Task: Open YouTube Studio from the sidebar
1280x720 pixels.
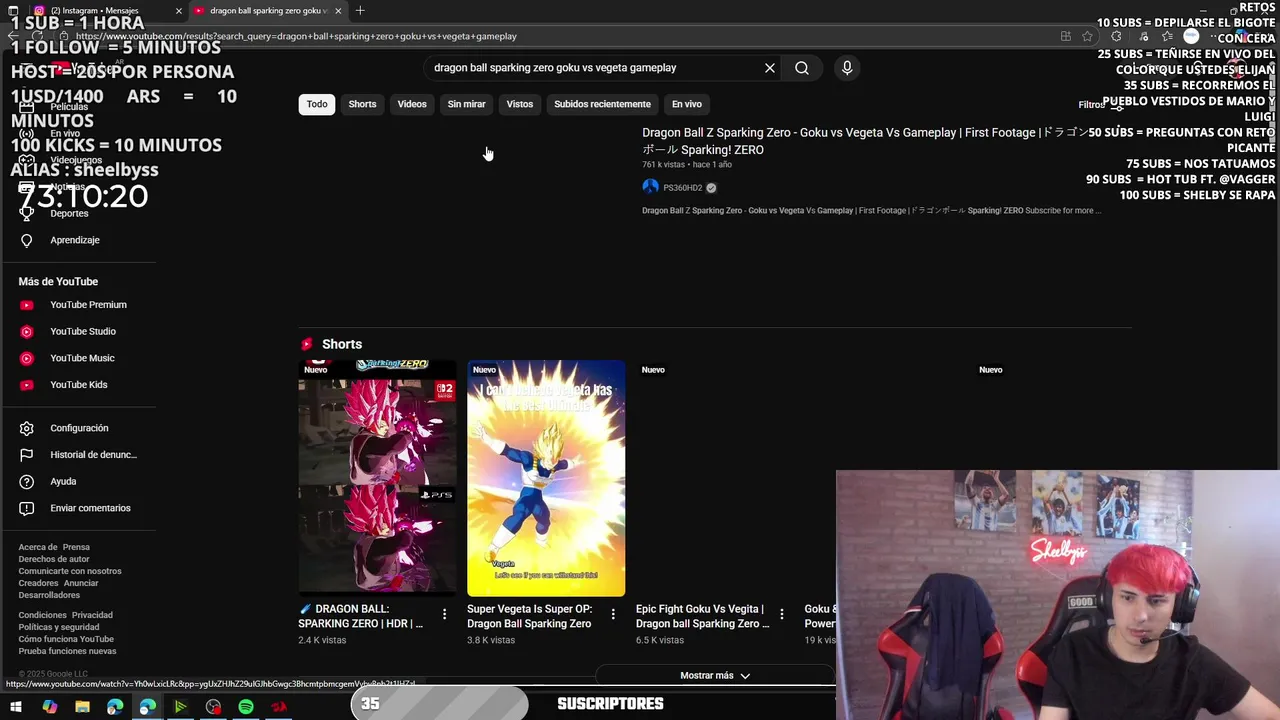Action: click(78, 331)
